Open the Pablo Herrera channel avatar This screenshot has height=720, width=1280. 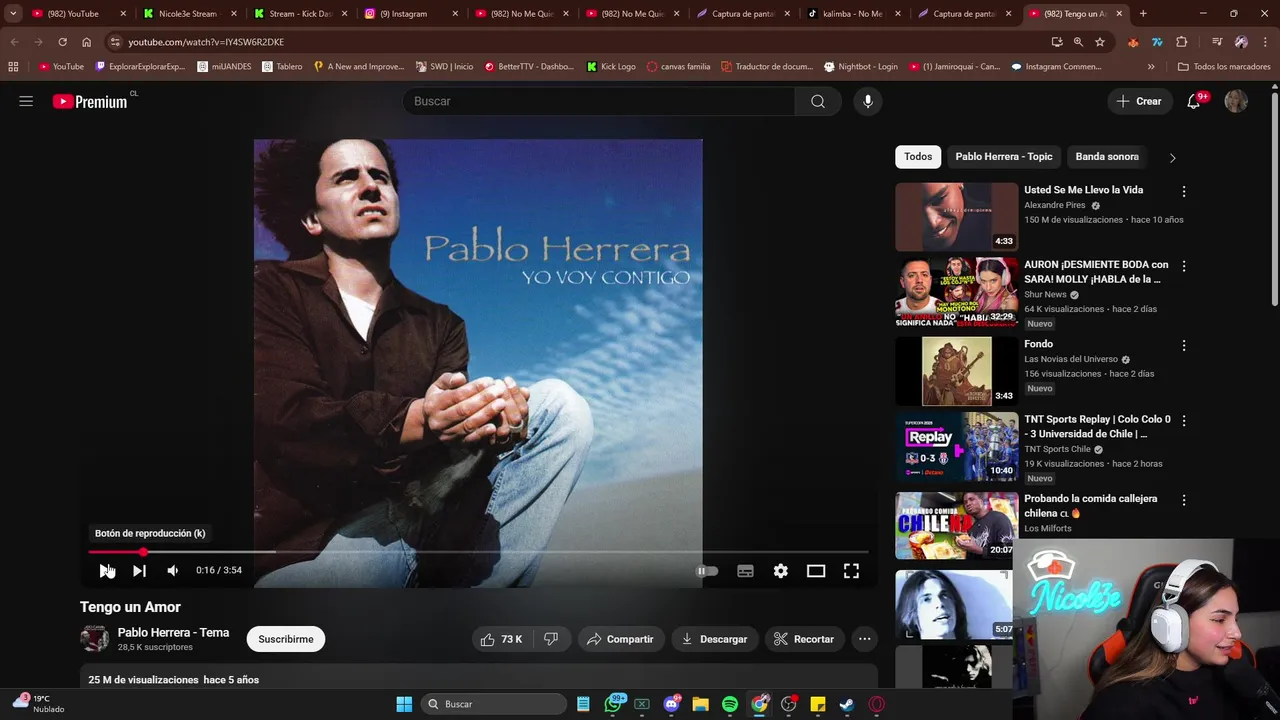pyautogui.click(x=95, y=639)
